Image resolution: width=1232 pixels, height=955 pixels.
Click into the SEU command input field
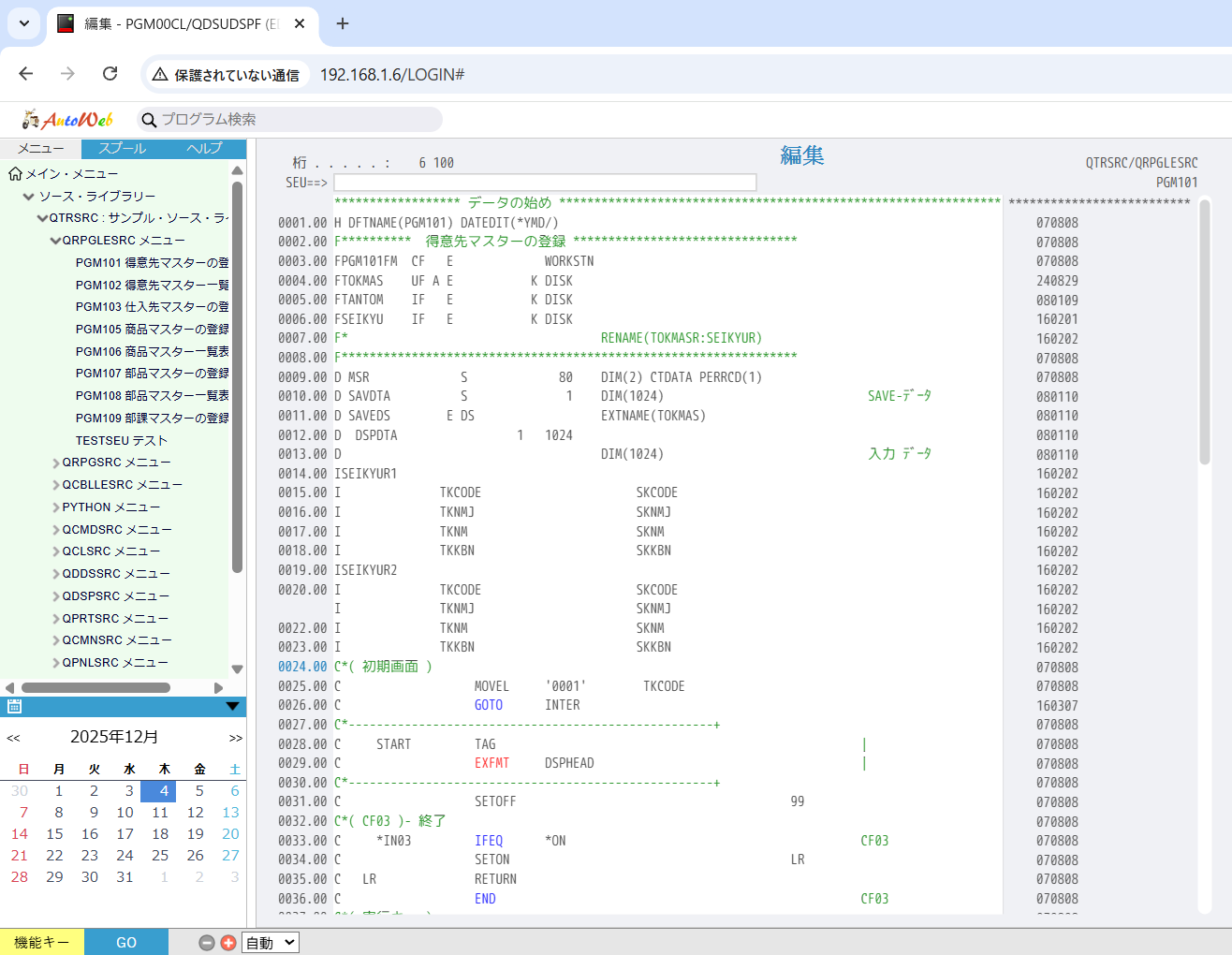(x=545, y=183)
